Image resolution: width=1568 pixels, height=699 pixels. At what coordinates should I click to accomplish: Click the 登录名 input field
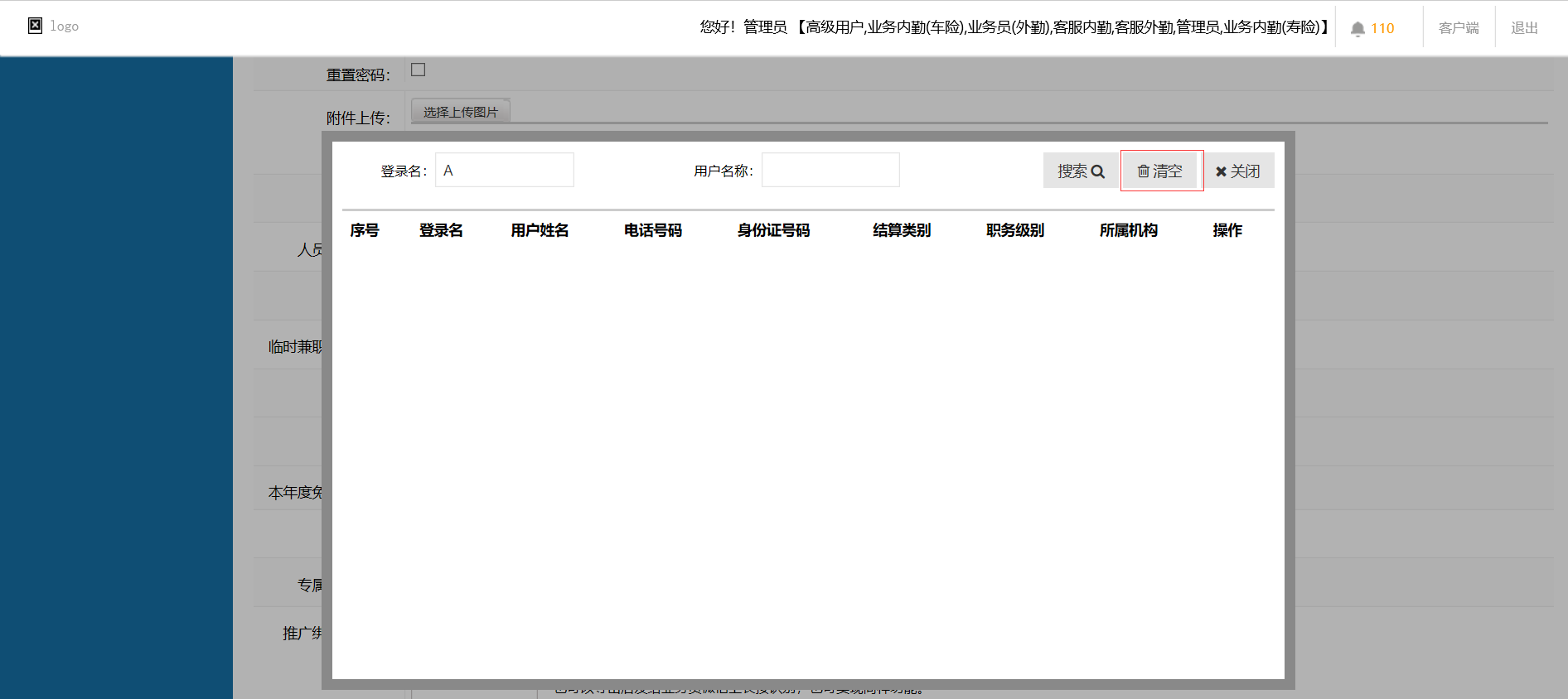point(505,170)
